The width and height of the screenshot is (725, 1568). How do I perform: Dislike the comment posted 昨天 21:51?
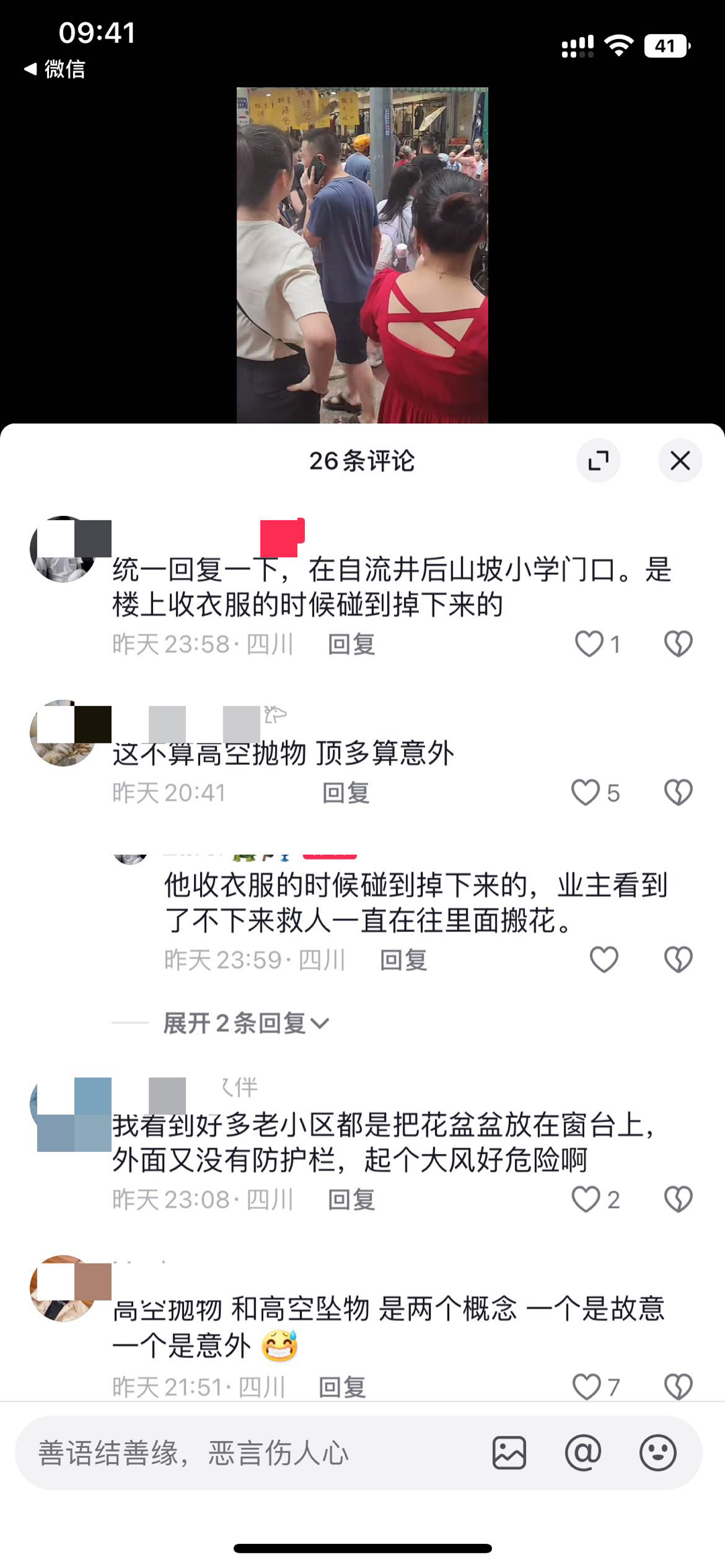pos(678,1386)
